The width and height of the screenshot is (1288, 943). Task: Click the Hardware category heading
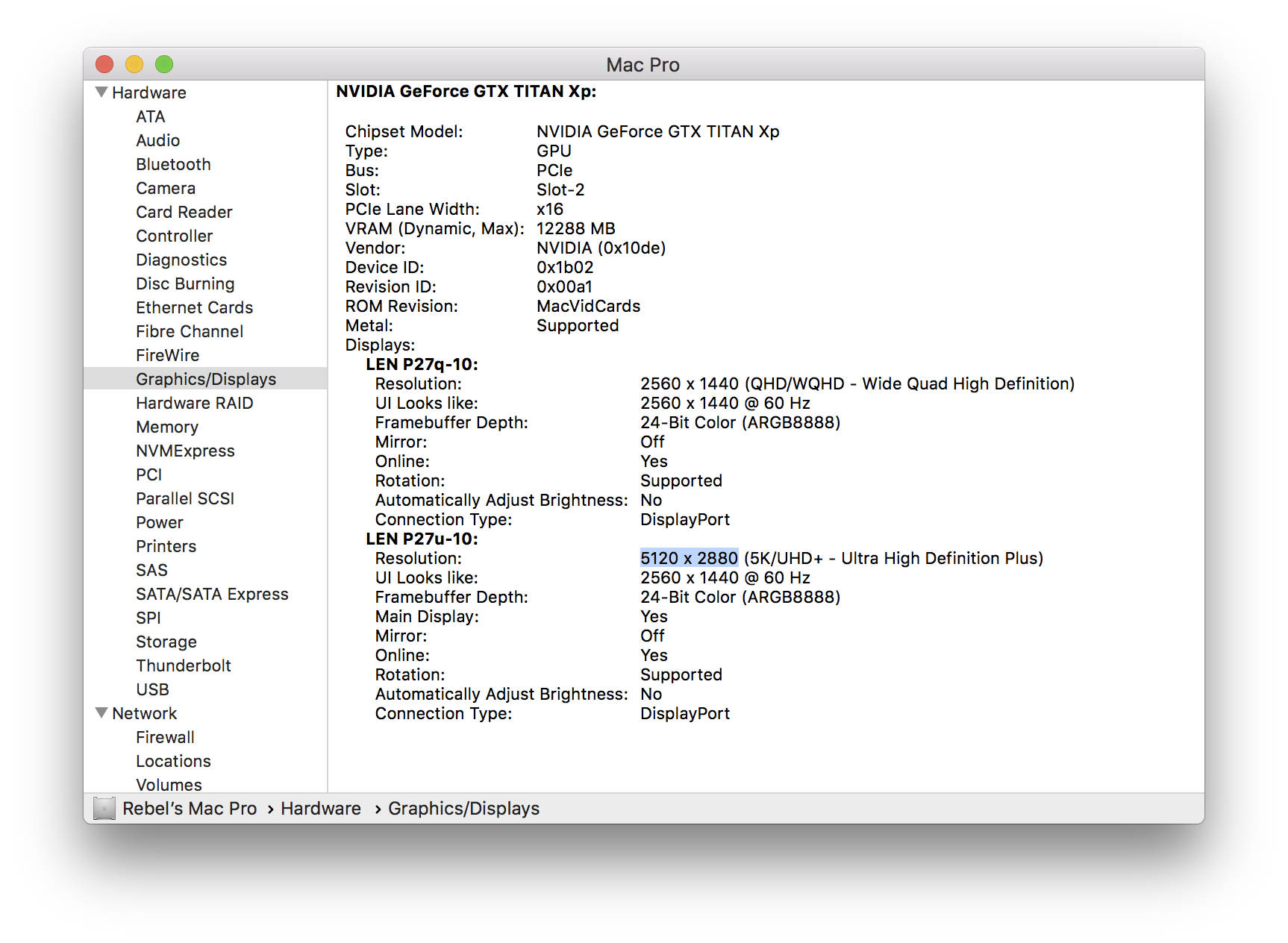pos(149,93)
